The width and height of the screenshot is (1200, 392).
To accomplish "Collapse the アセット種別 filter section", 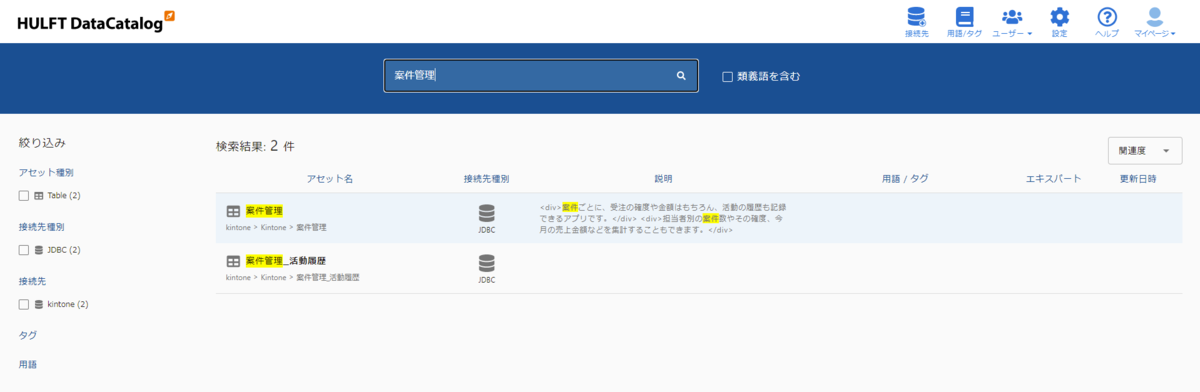I will (x=46, y=172).
